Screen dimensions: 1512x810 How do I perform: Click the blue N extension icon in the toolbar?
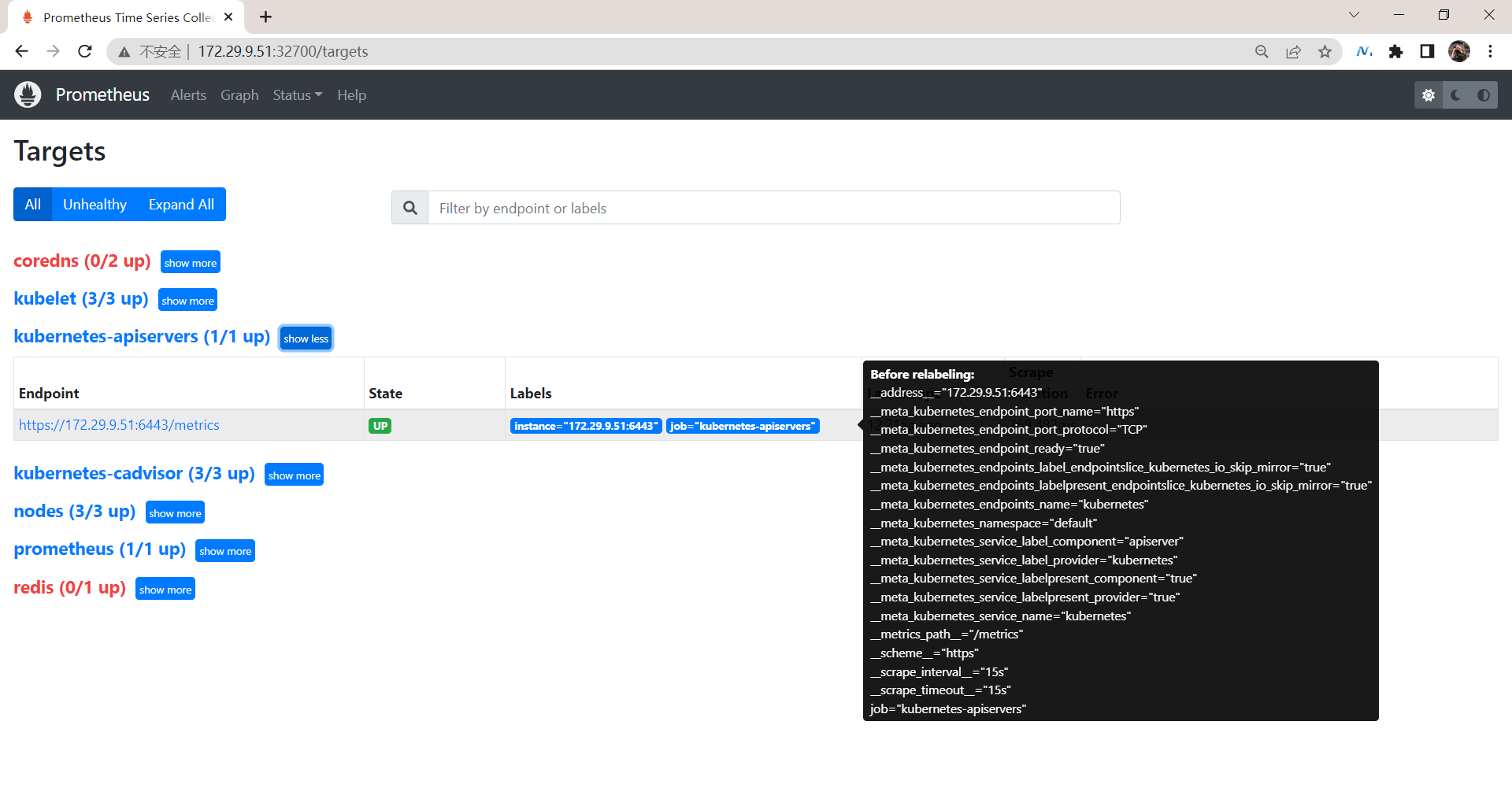coord(1365,51)
